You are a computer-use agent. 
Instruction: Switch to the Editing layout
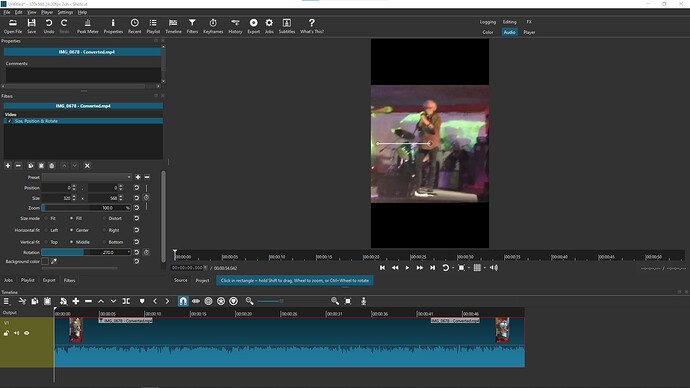click(510, 22)
